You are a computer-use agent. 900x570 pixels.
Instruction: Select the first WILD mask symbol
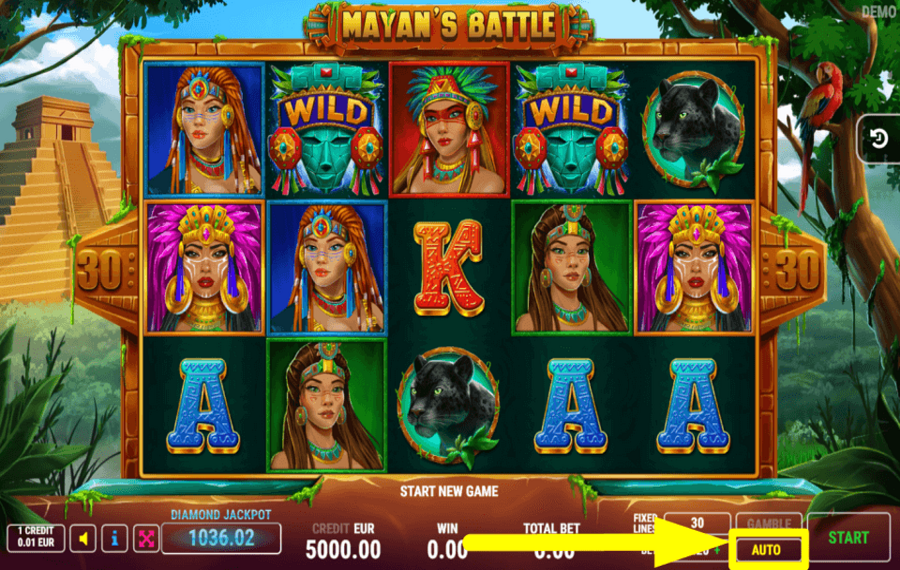[x=327, y=129]
